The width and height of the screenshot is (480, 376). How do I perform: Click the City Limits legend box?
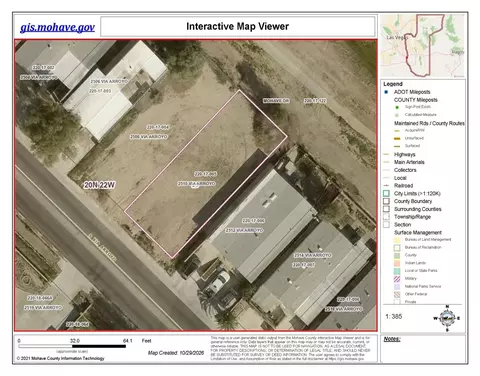click(x=386, y=193)
